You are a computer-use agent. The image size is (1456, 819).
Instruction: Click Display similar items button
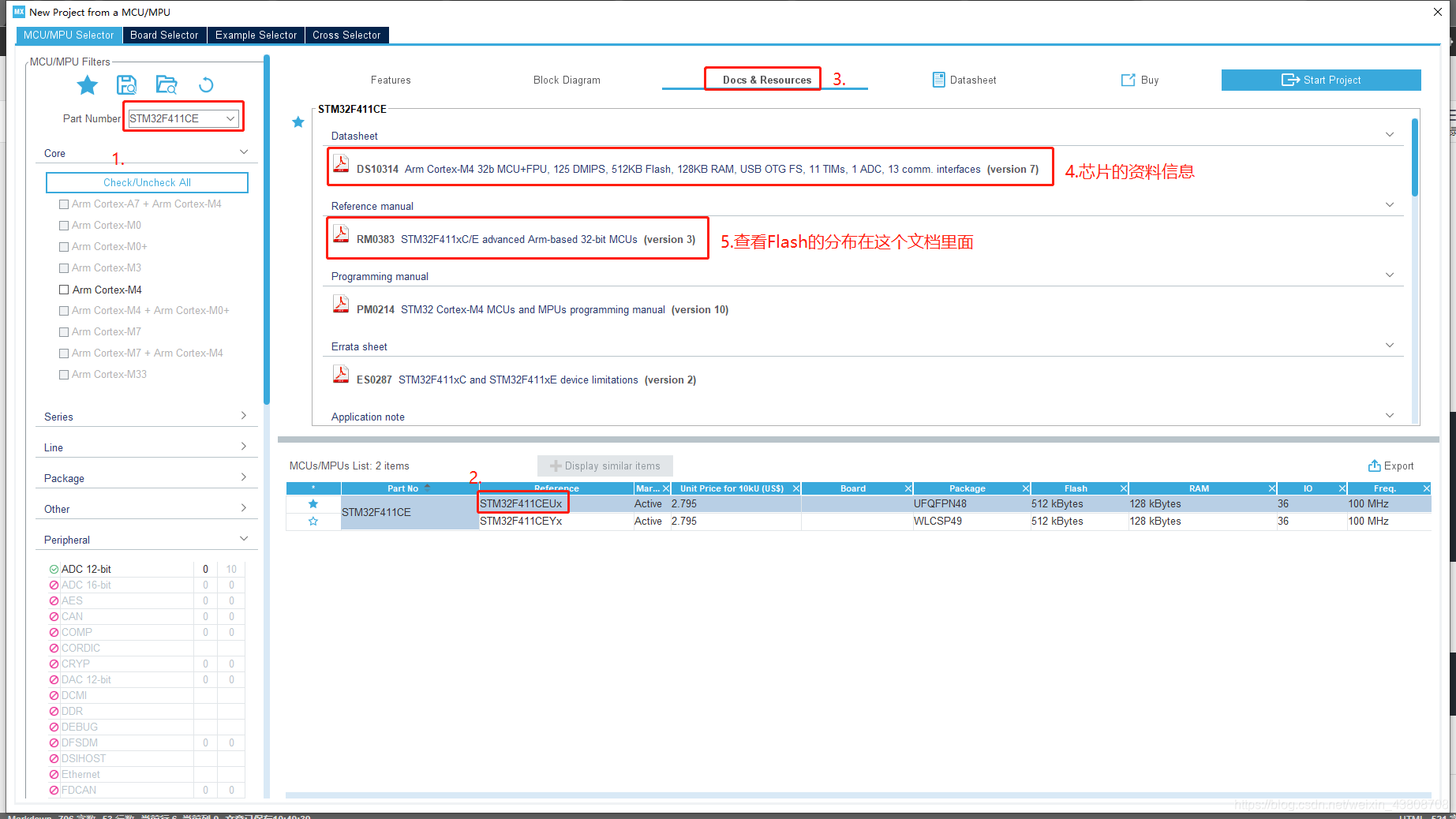tap(604, 466)
